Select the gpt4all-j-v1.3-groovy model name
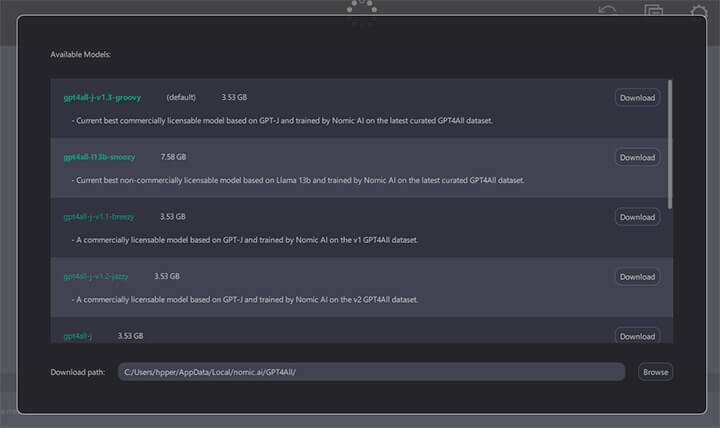 (x=102, y=97)
